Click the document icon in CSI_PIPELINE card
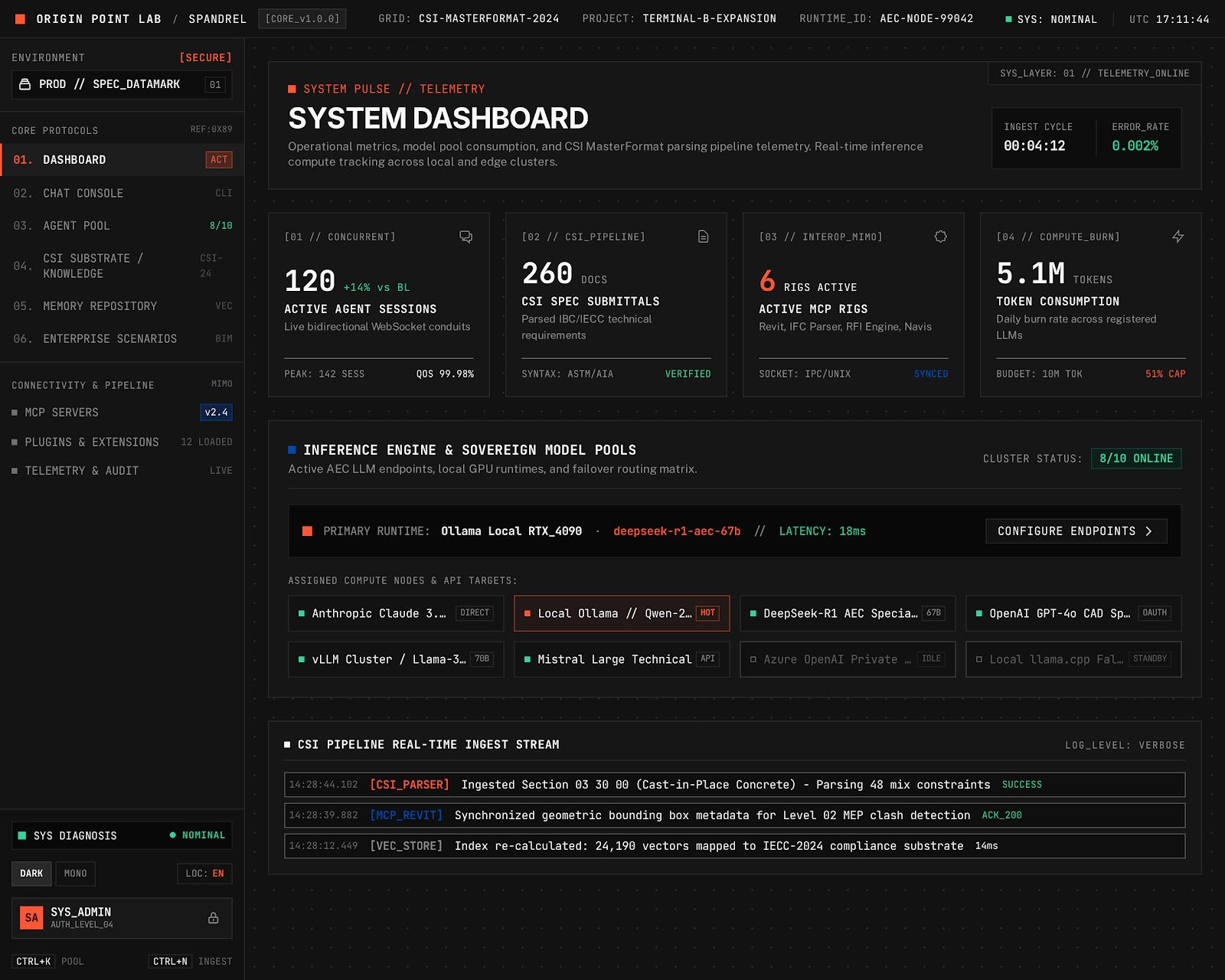The width and height of the screenshot is (1225, 980). (703, 237)
